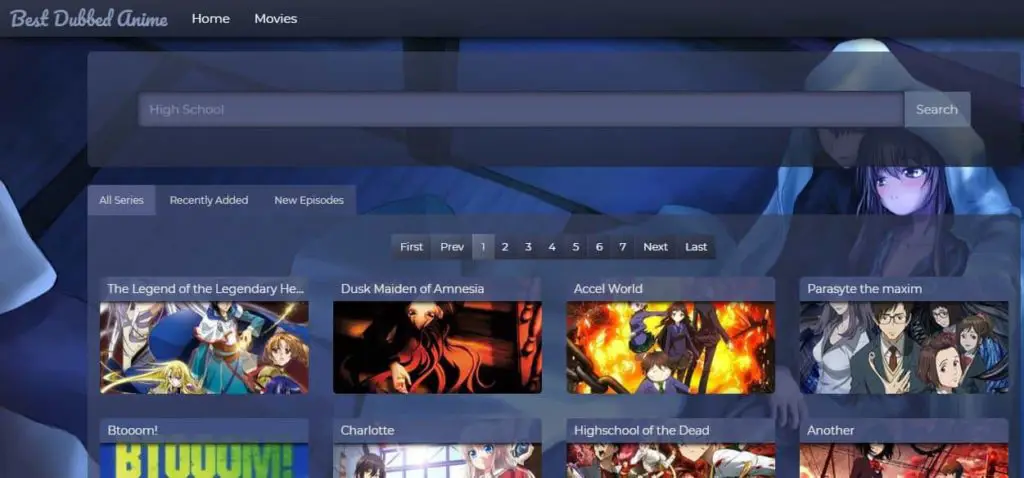1024x478 pixels.
Task: Open Accel World title link
Action: [608, 289]
